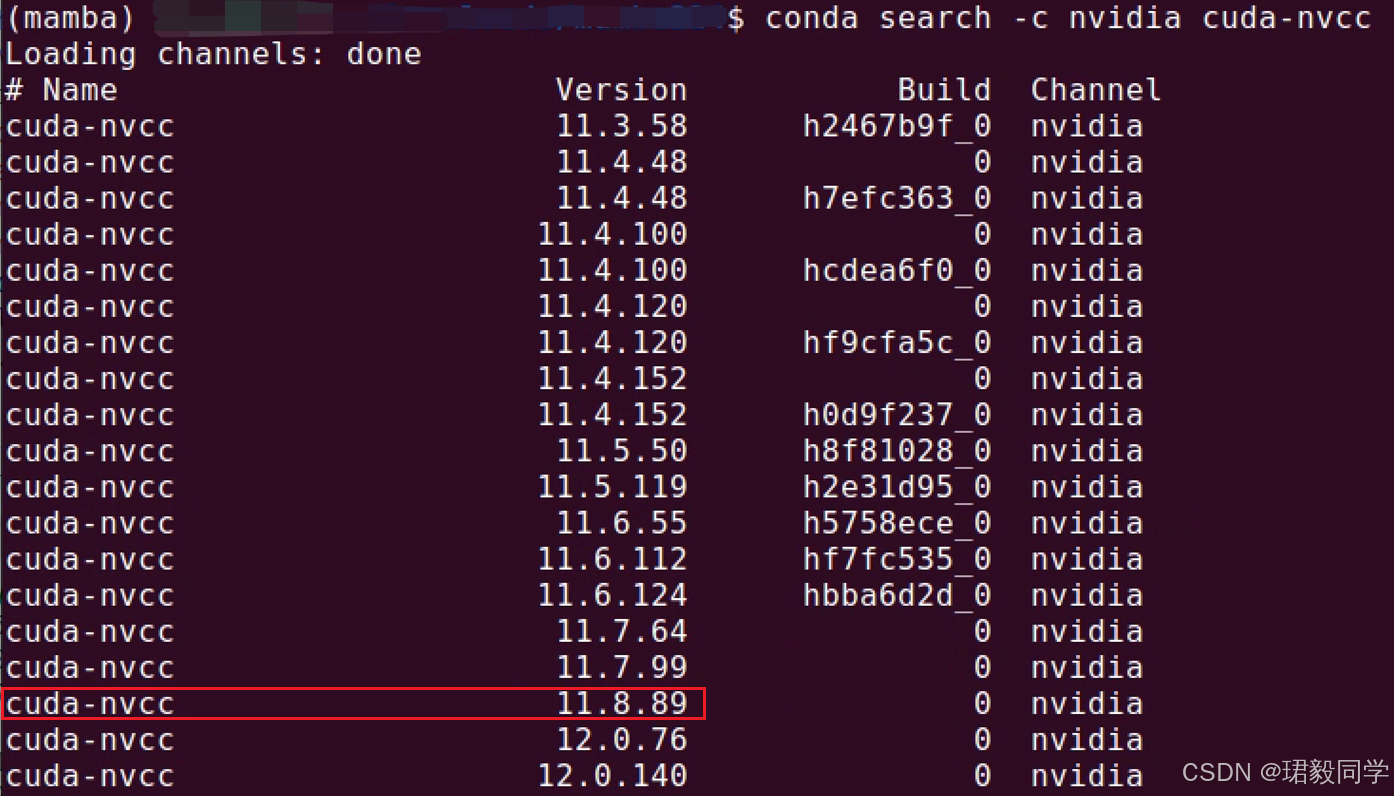Screen dimensions: 1394x796
Task: Click the build hash hbba6d2d_0
Action: (x=896, y=594)
